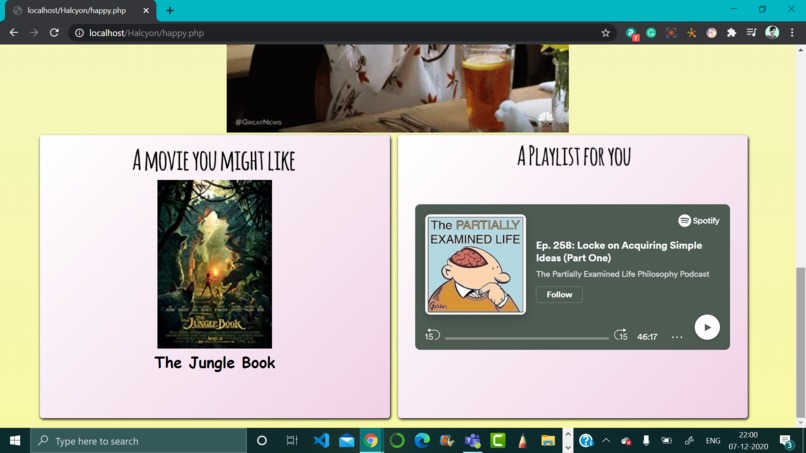Open Chrome three-dot menu
806x453 pixels.
click(792, 33)
